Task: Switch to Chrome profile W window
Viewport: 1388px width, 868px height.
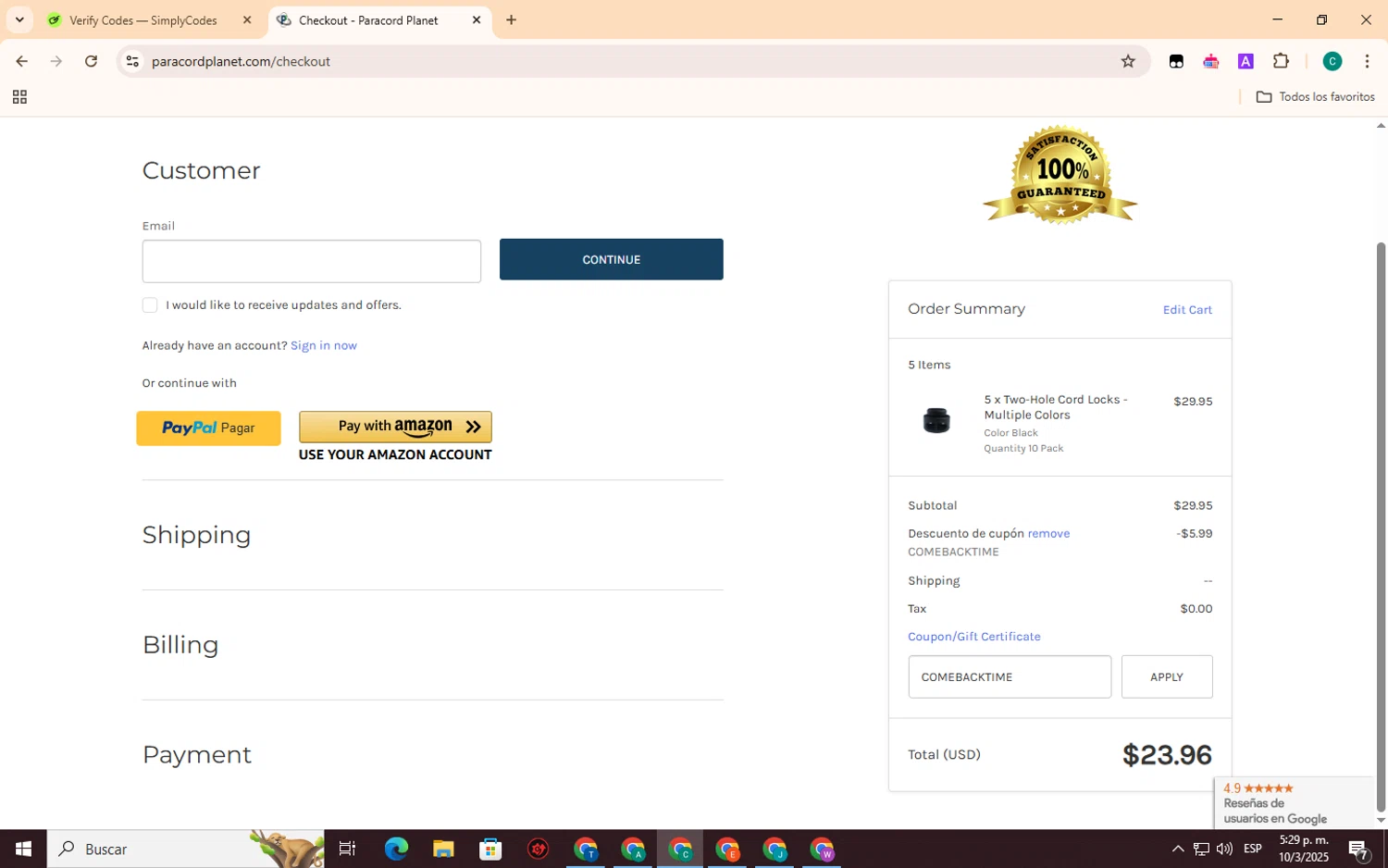Action: 822,849
